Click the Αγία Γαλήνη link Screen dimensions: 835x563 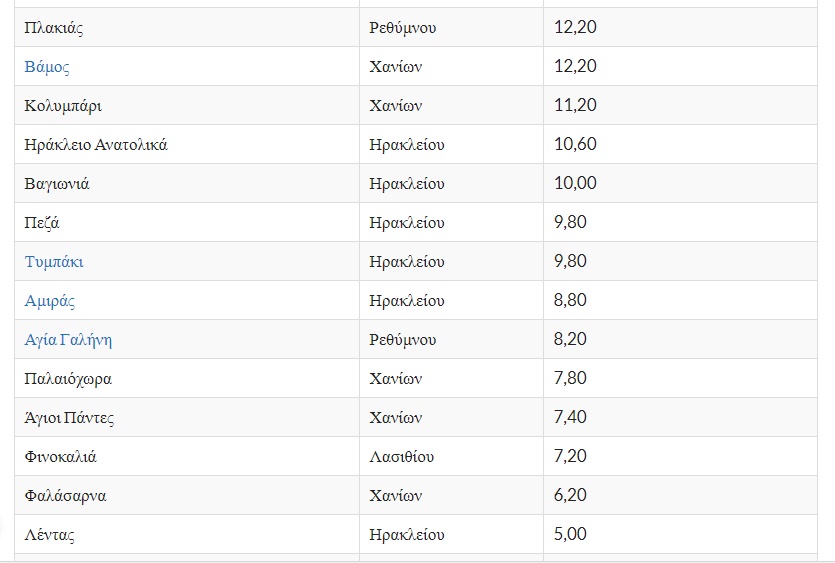point(68,340)
